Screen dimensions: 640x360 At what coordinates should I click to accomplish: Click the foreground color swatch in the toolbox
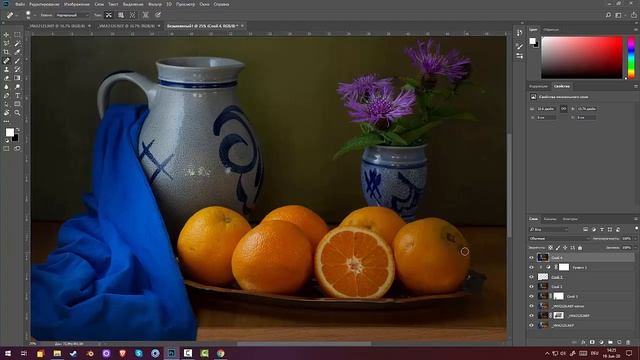[x=9, y=132]
